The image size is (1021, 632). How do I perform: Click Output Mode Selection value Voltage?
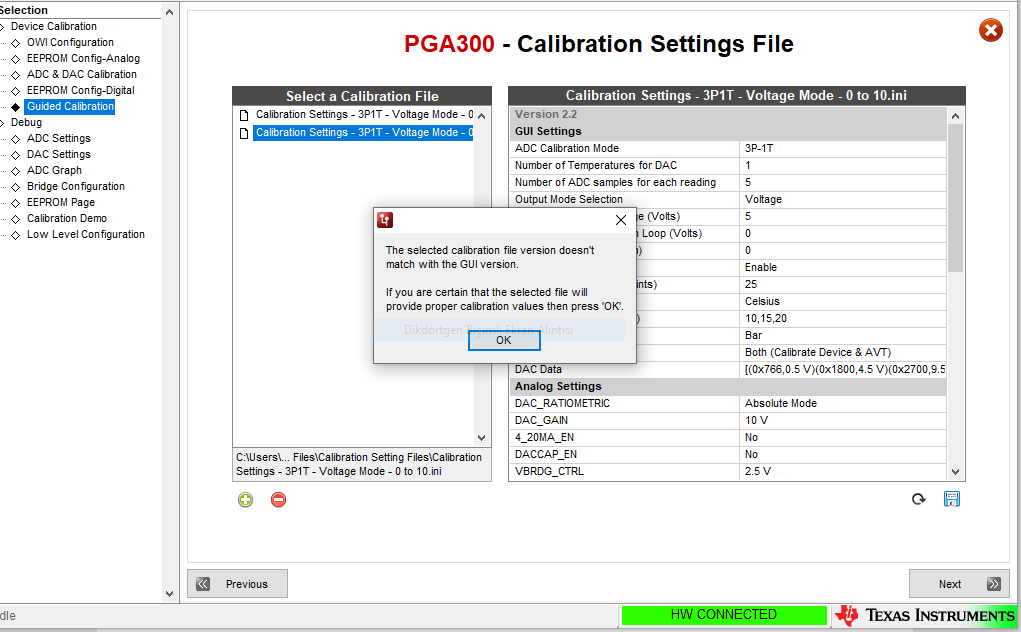click(x=843, y=199)
